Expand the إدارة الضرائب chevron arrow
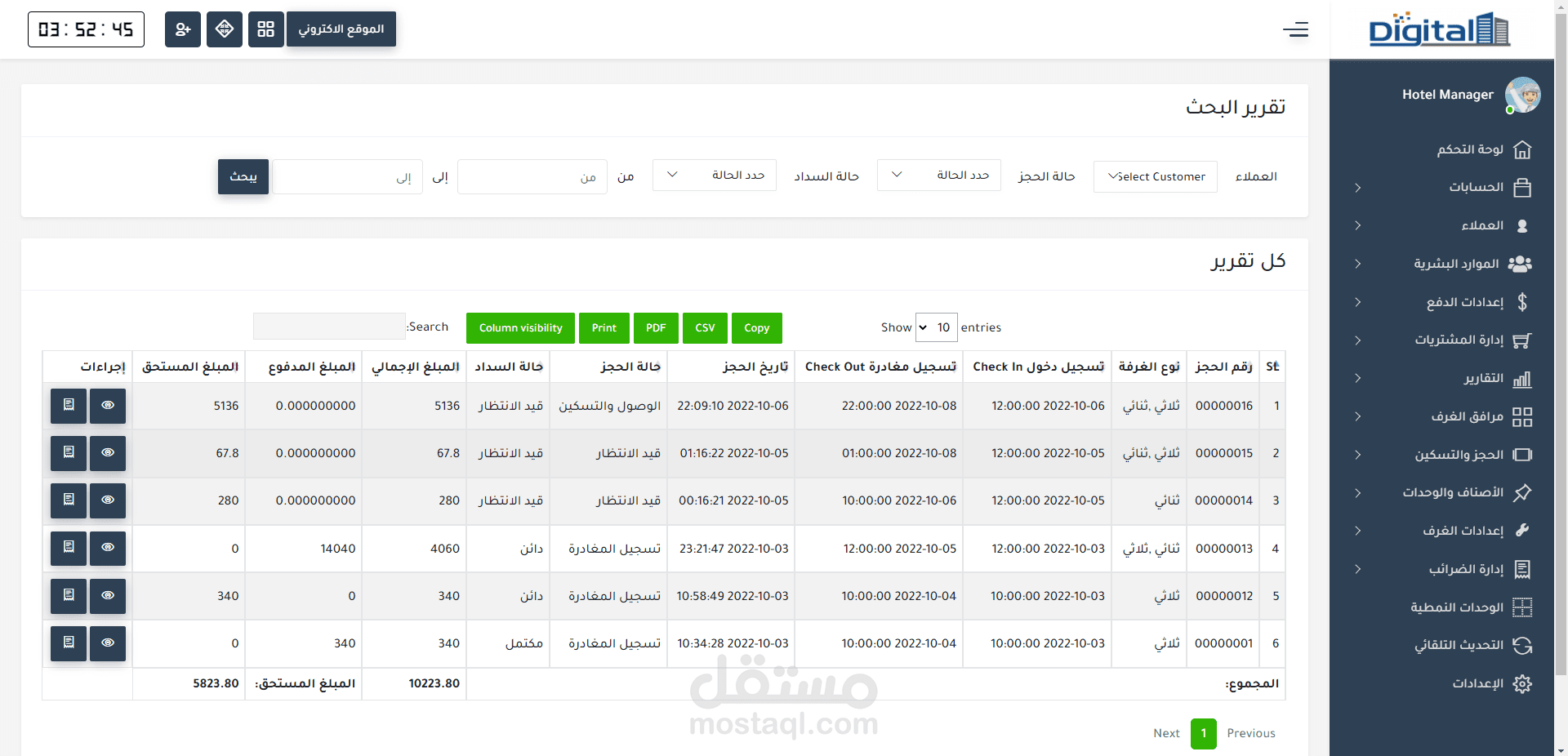The height and width of the screenshot is (756, 1568). tap(1357, 569)
